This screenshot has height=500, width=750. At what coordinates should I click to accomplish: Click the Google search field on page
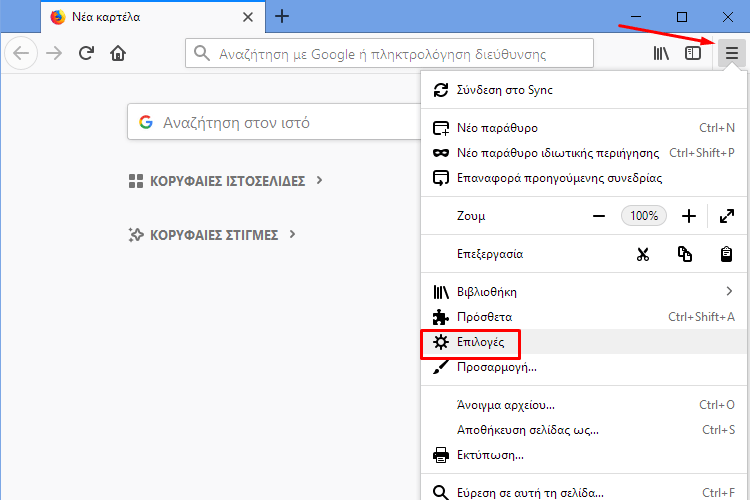[x=274, y=122]
